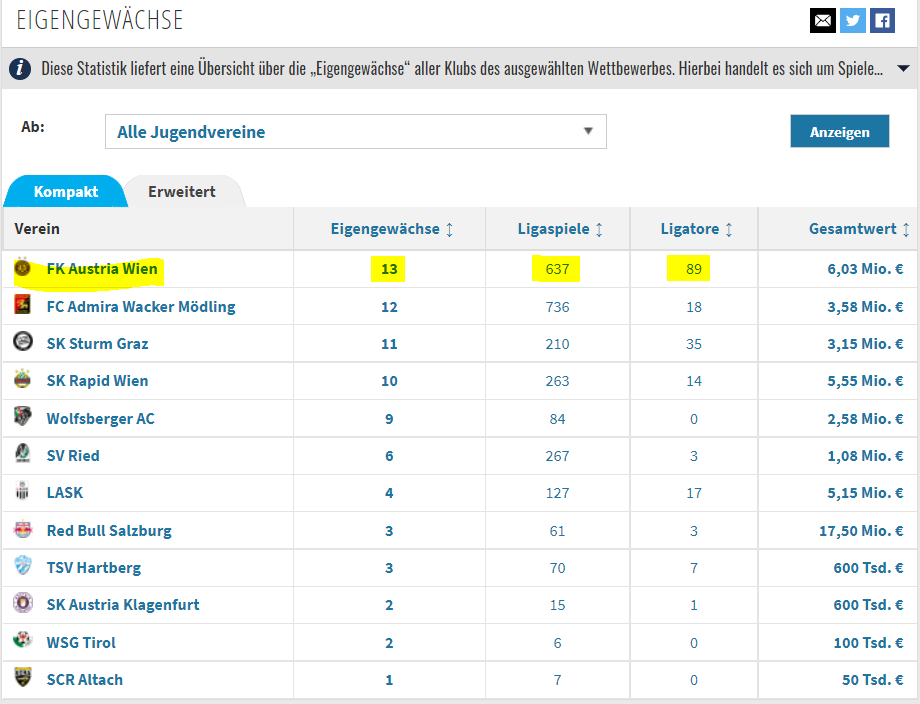Open the FC Admira Wacker Mödling link
The width and height of the screenshot is (920, 704).
(x=141, y=307)
